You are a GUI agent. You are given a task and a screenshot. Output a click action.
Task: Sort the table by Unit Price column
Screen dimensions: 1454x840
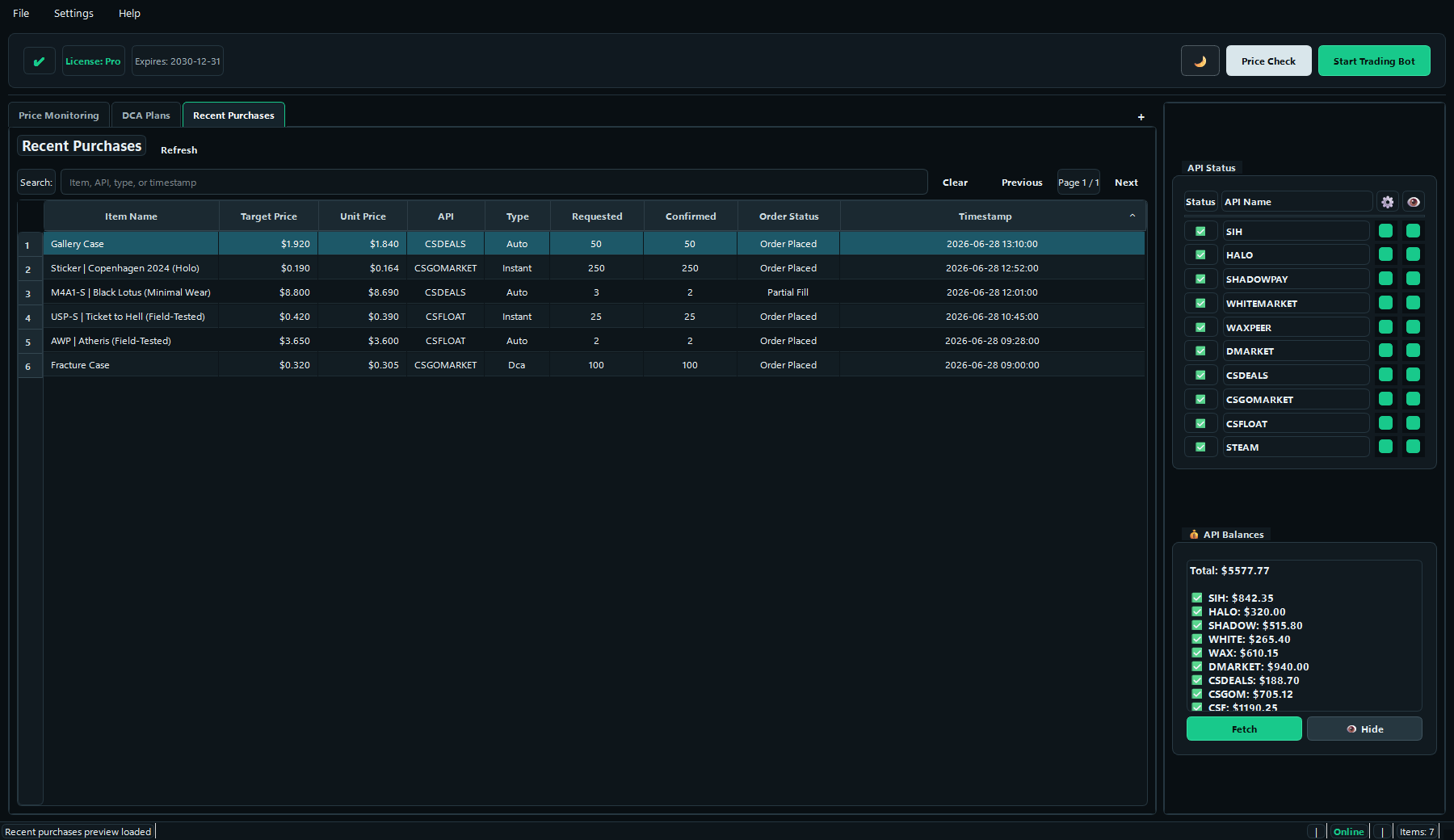click(x=363, y=216)
